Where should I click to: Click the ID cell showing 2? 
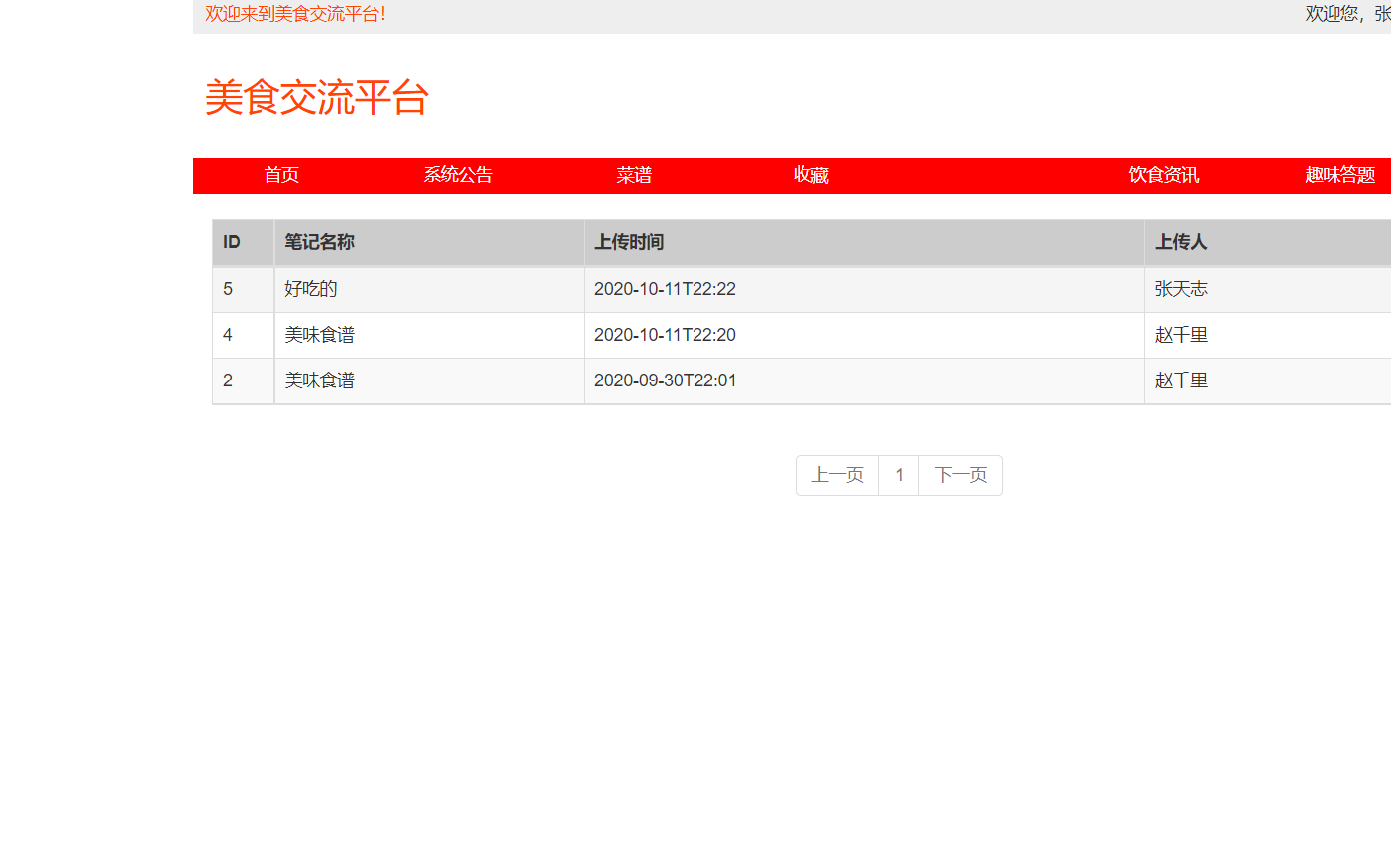228,380
